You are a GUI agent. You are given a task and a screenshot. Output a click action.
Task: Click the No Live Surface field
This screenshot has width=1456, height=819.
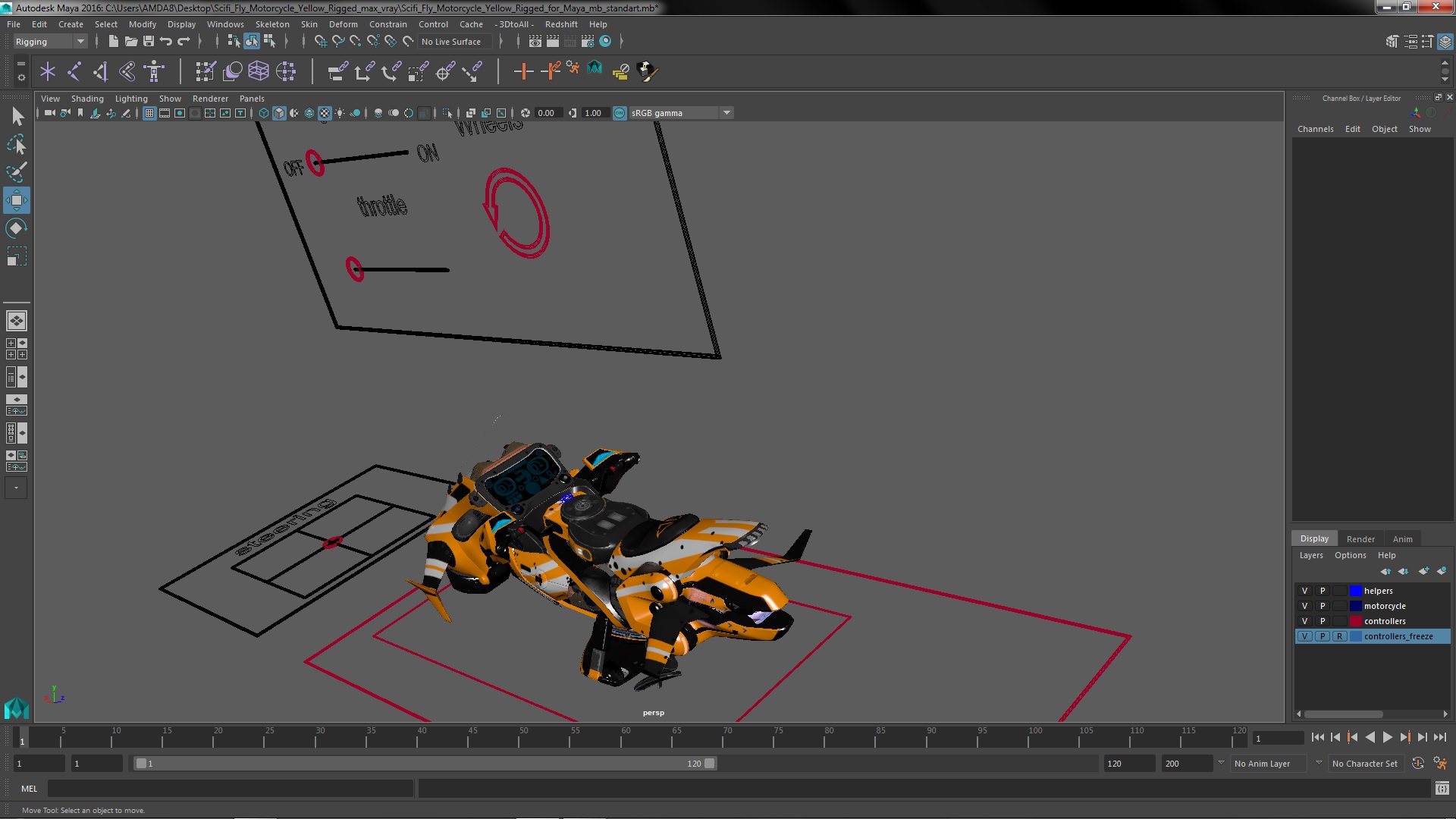(x=454, y=42)
